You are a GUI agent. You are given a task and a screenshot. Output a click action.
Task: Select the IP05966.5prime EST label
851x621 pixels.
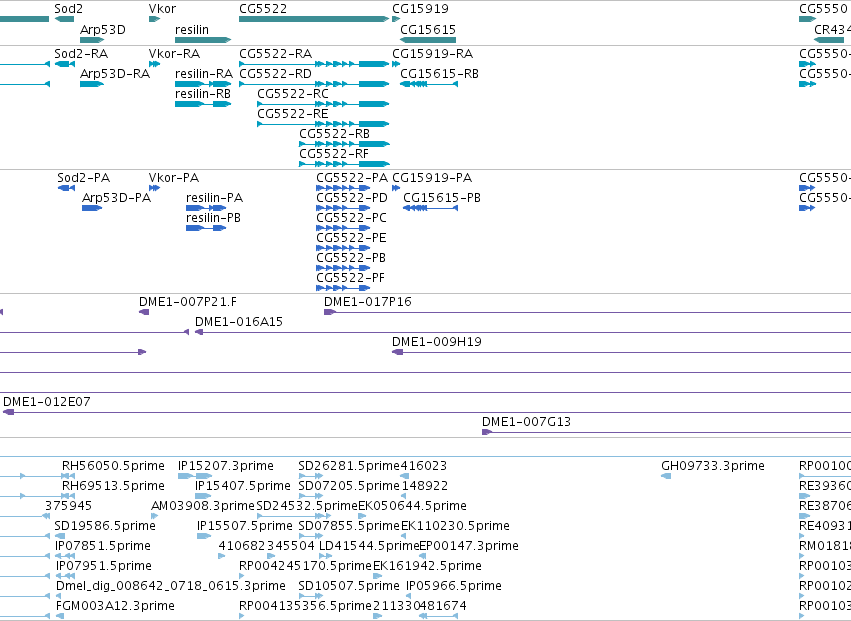click(x=454, y=586)
